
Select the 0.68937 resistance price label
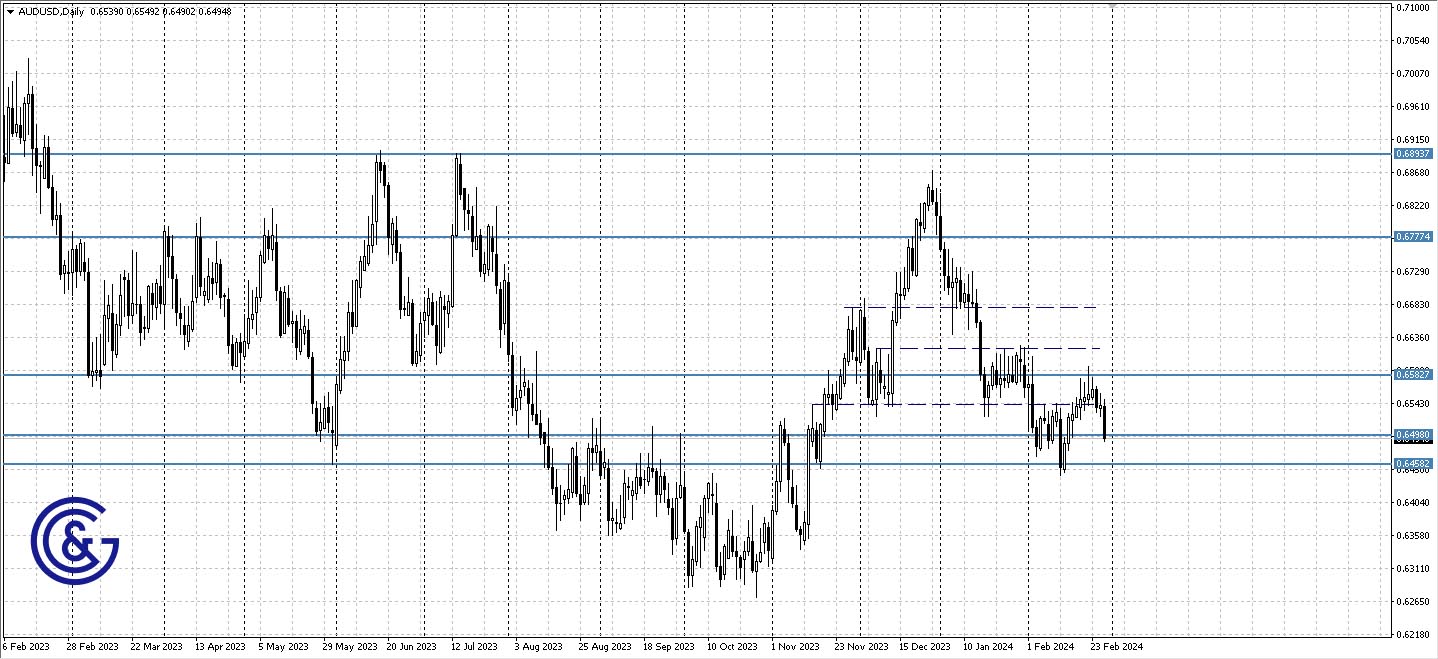click(1413, 153)
